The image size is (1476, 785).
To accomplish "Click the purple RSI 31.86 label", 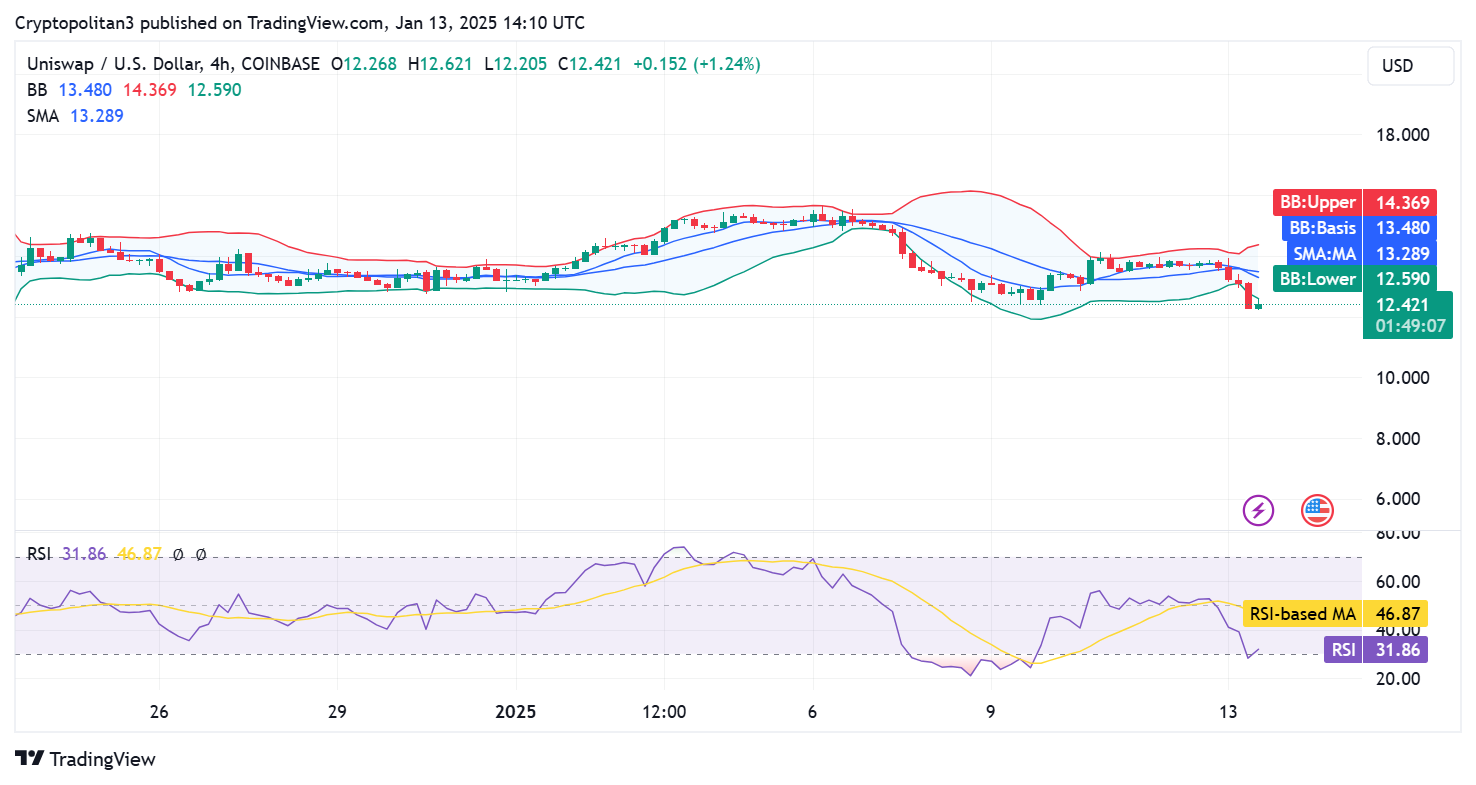I will point(1375,649).
